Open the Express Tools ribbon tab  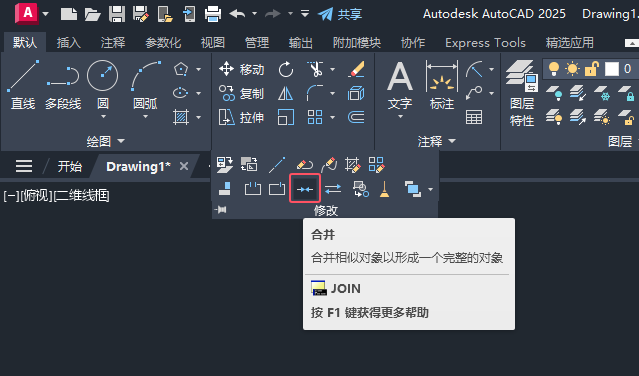pos(485,42)
